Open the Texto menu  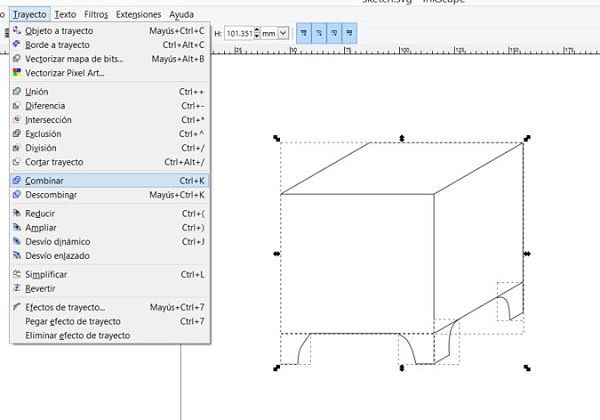coord(65,15)
